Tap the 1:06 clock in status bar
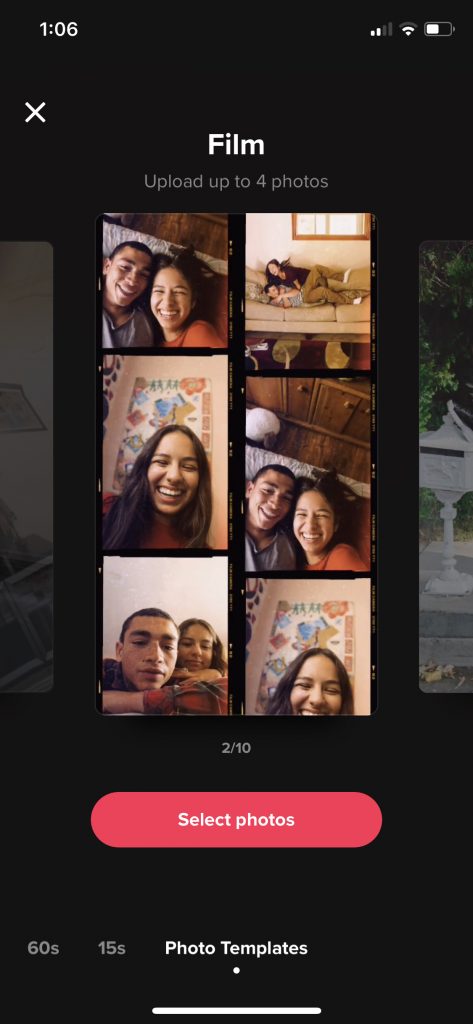 coord(59,29)
